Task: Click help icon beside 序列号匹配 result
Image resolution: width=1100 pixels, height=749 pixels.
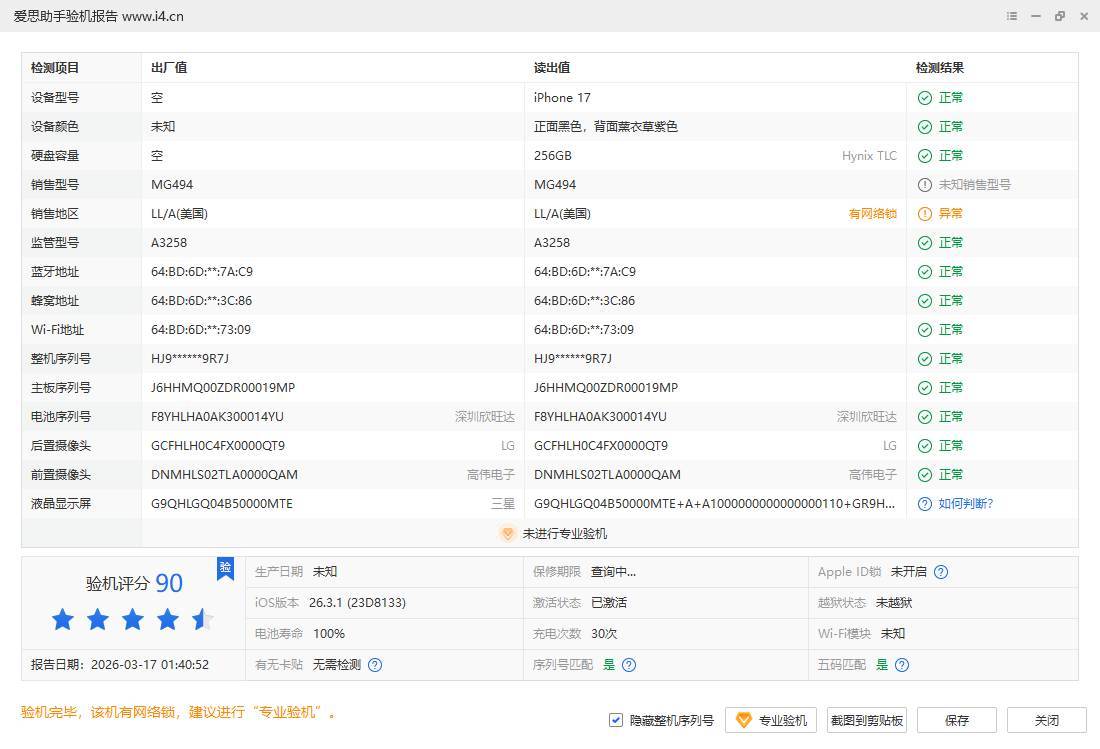Action: pyautogui.click(x=629, y=665)
